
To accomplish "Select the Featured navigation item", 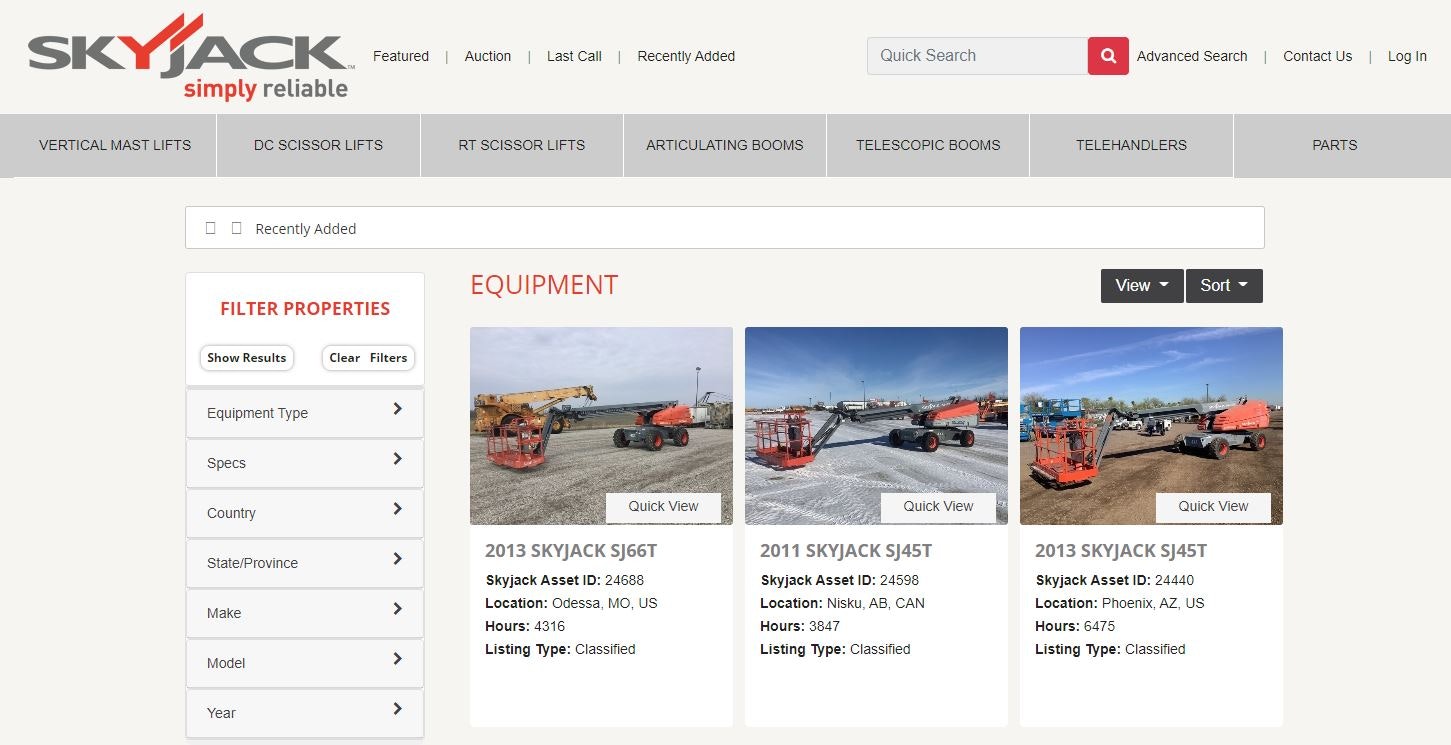I will pyautogui.click(x=400, y=56).
